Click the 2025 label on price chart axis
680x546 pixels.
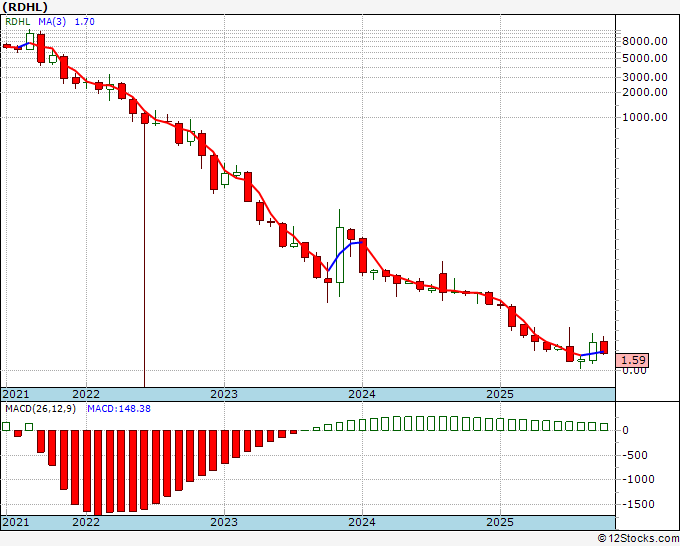[x=500, y=394]
